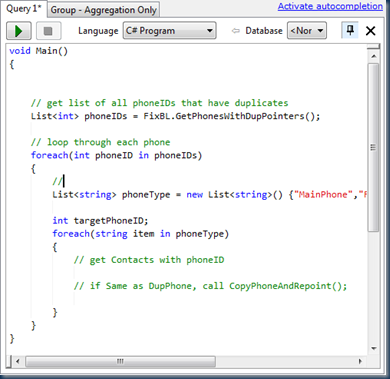Viewport: 390px width, 379px height.
Task: Click the grey Stop execution button
Action: coord(48,31)
